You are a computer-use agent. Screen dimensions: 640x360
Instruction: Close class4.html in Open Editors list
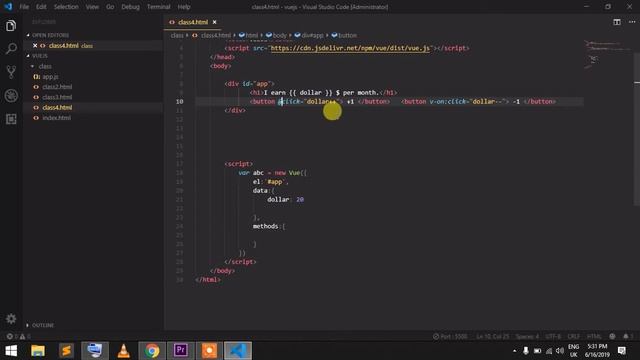[35, 46]
